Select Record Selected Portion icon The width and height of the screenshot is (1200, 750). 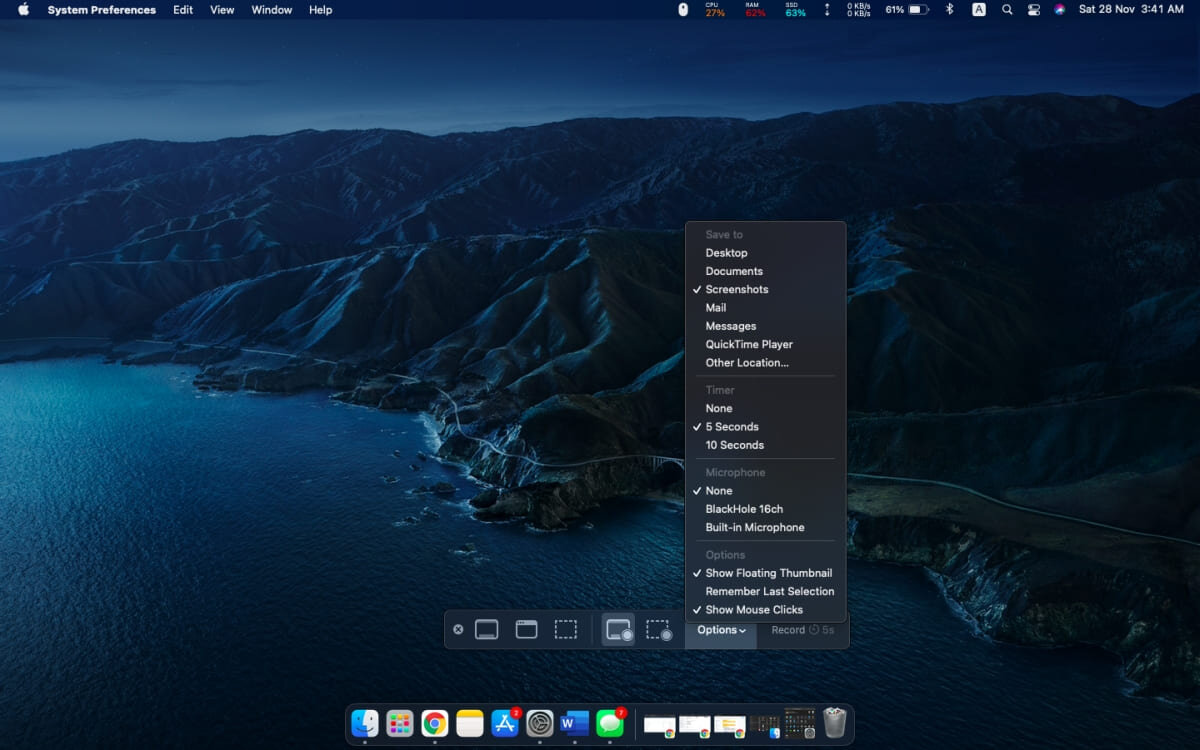coord(659,630)
